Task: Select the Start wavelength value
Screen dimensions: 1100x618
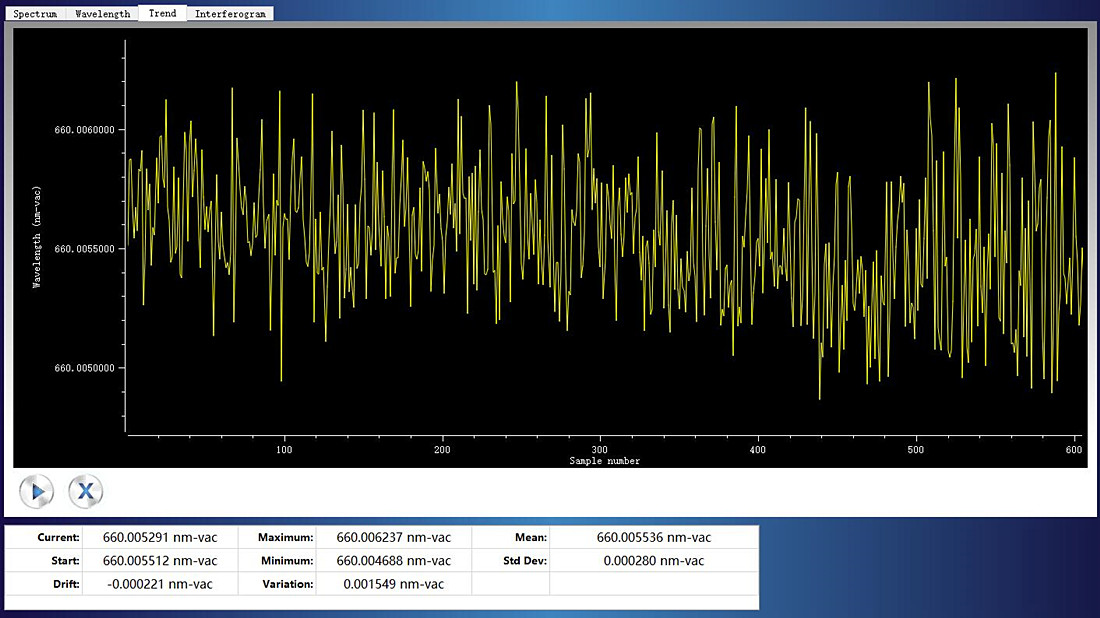Action: click(160, 560)
